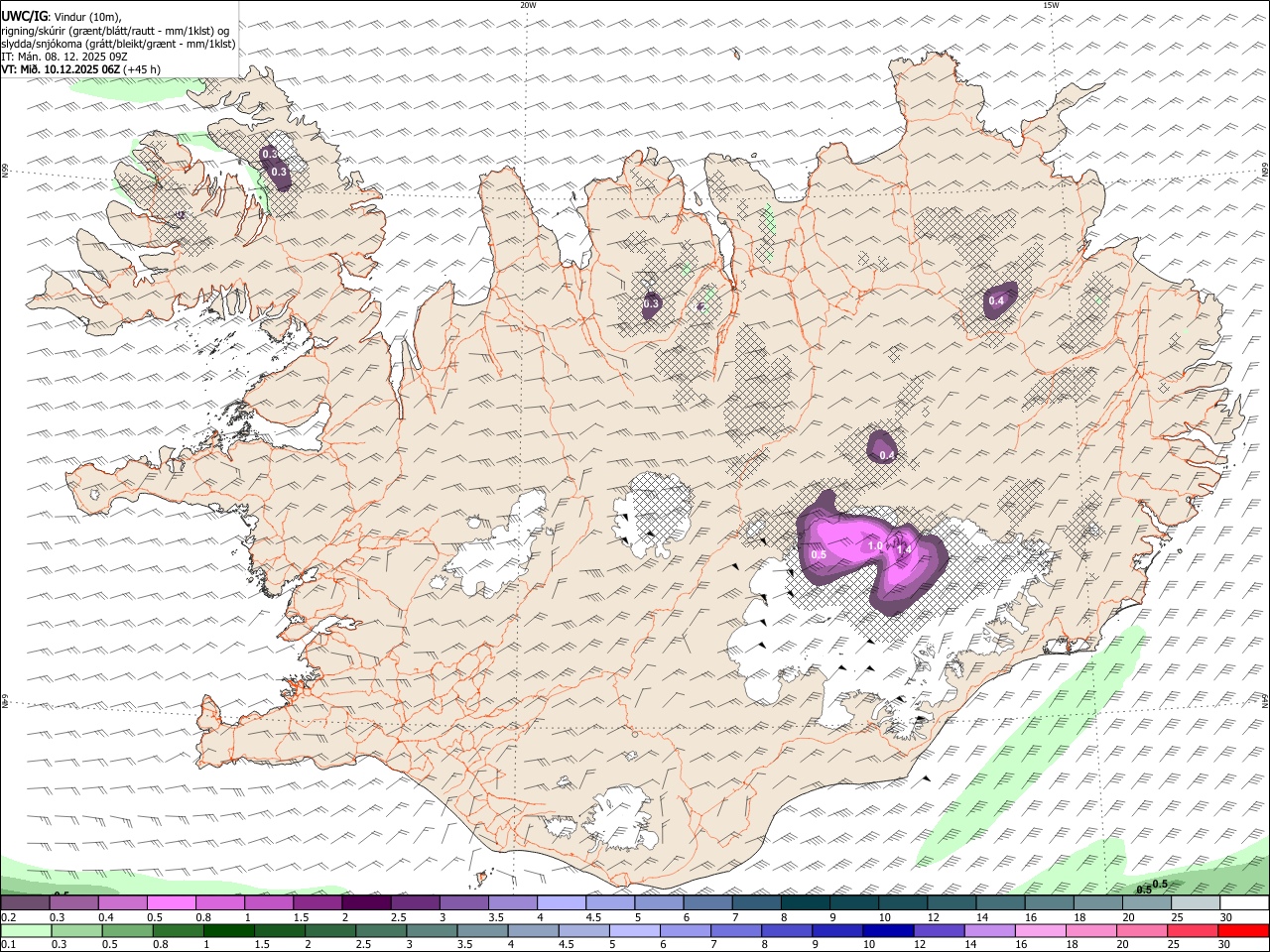1270x952 pixels.
Task: Pick the 0.5 magenta swatch in upper row
Action: coord(171,902)
